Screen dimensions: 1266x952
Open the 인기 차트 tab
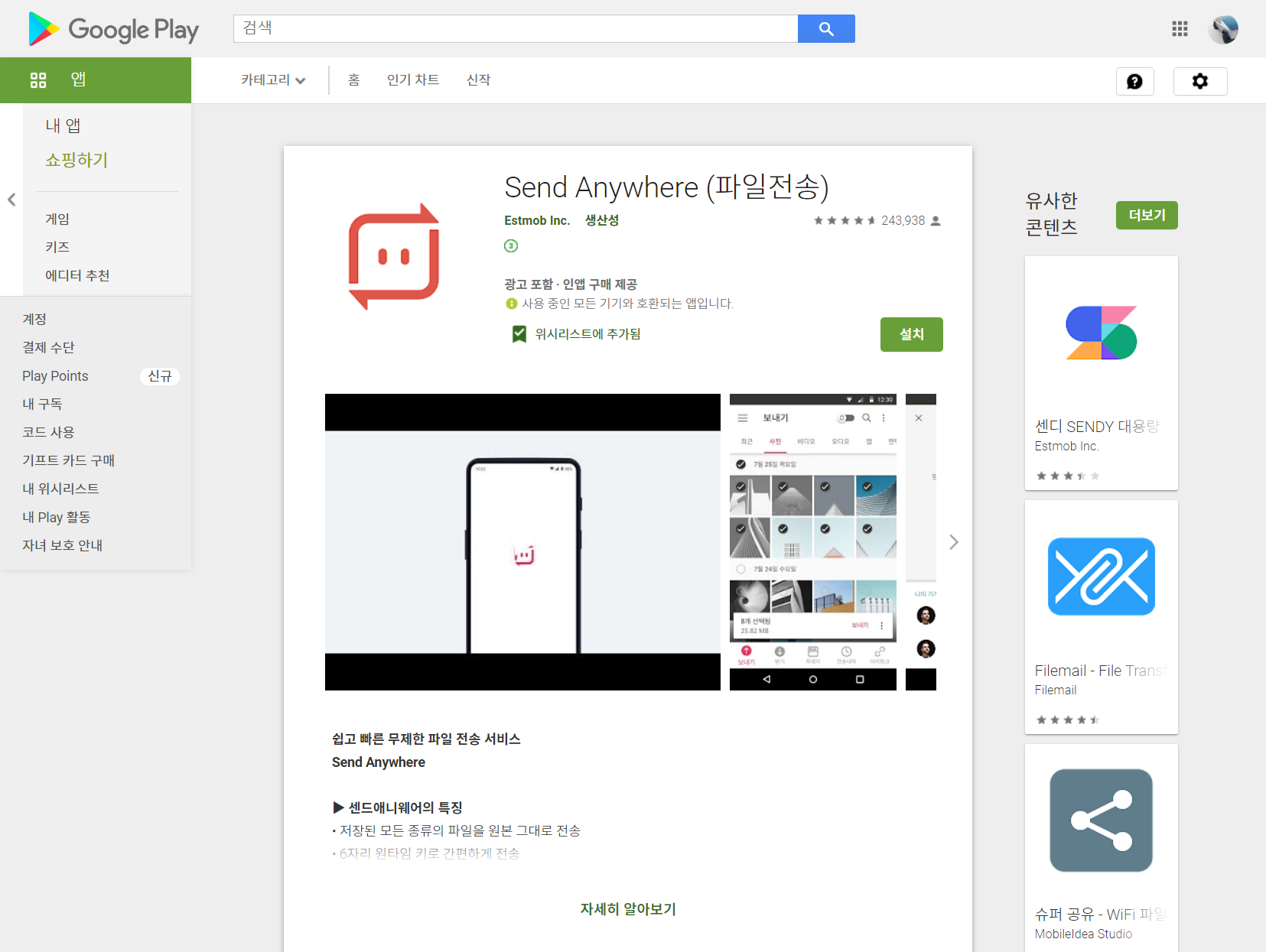point(413,80)
